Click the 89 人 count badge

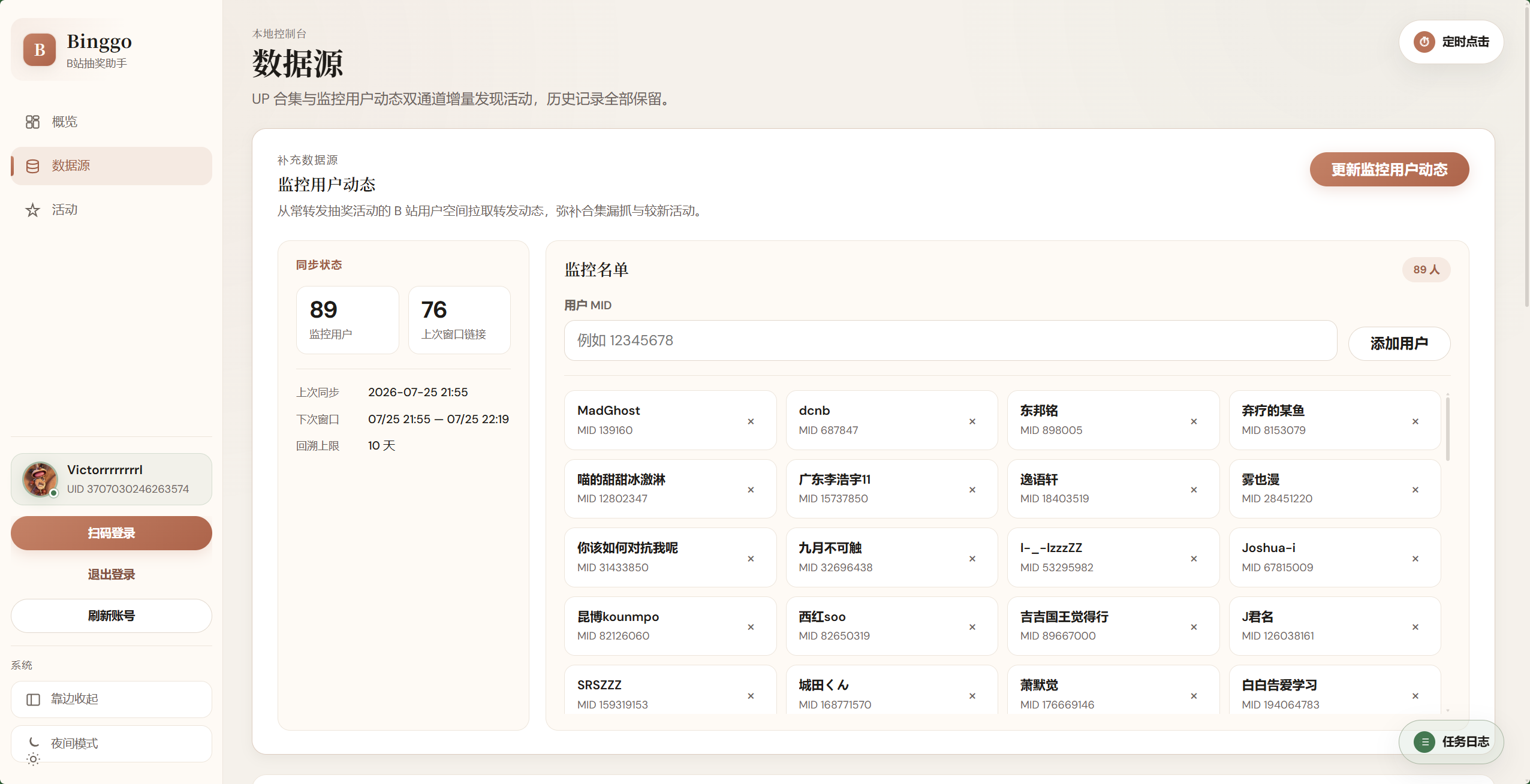(1426, 270)
